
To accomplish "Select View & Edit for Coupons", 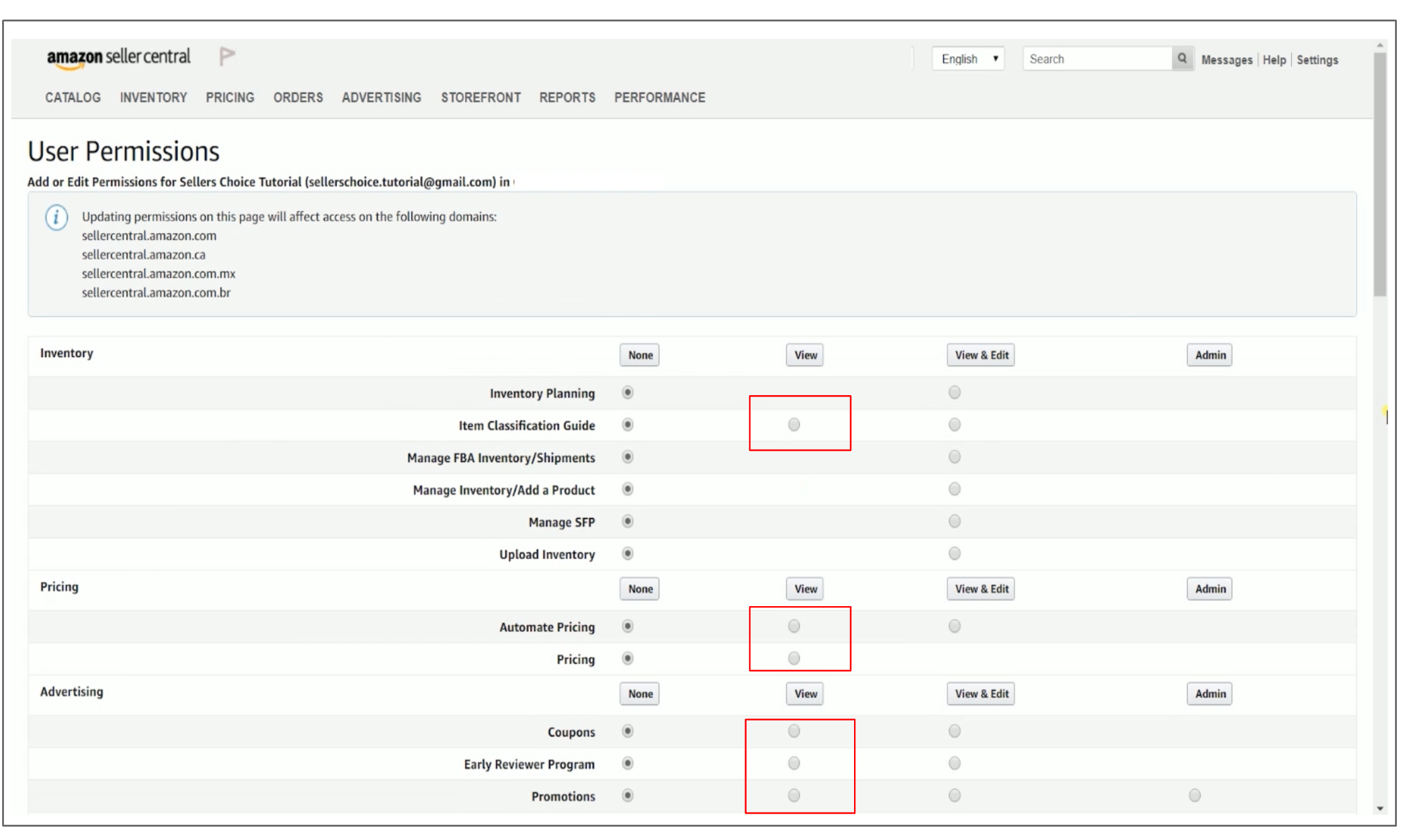I will [x=954, y=731].
